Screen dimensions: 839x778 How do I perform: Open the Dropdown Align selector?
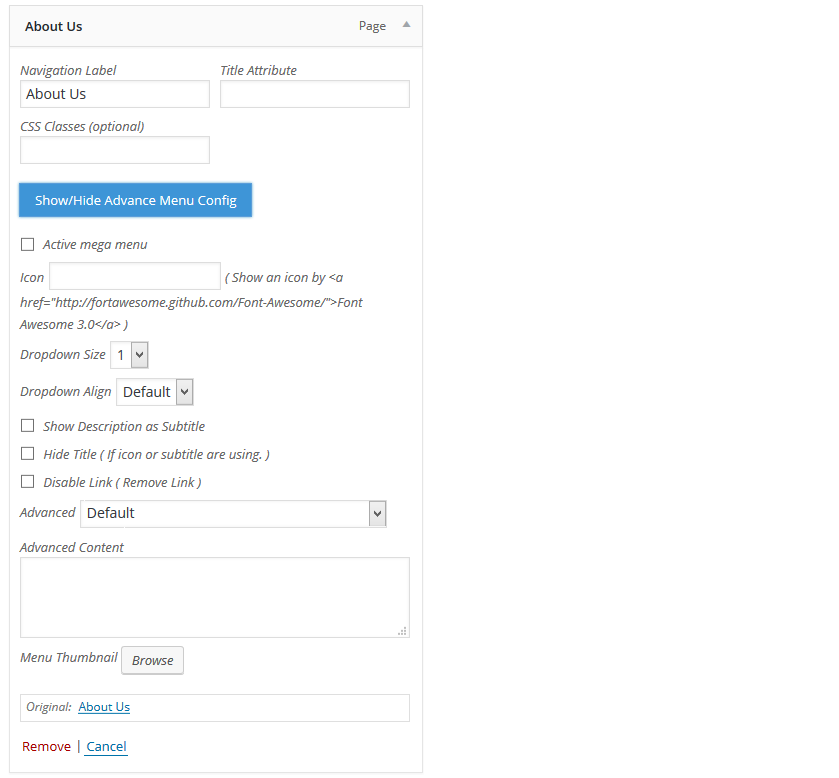[x=155, y=392]
